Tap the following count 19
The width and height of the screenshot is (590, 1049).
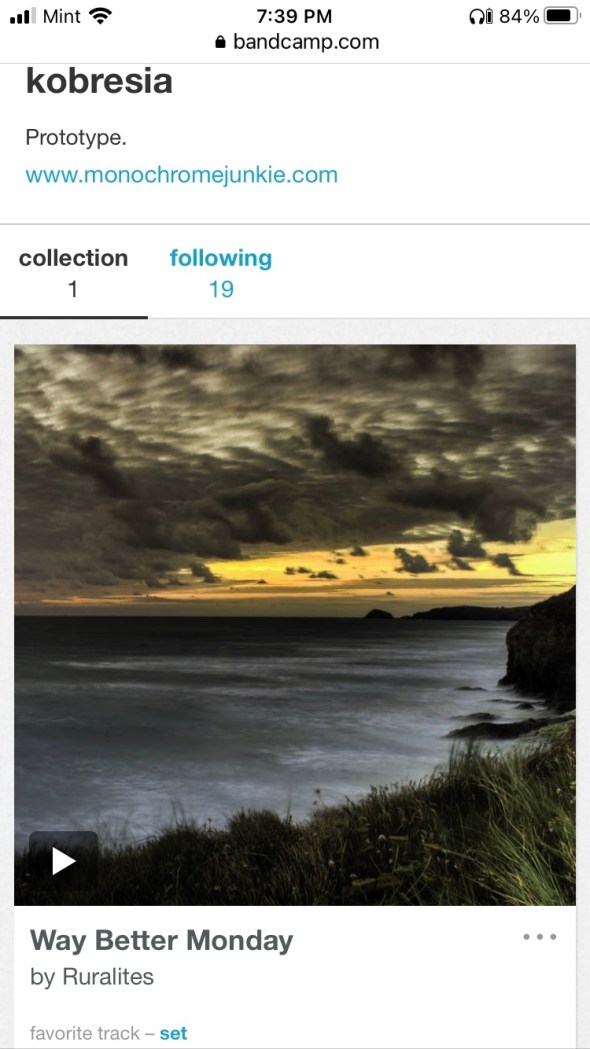(x=221, y=289)
